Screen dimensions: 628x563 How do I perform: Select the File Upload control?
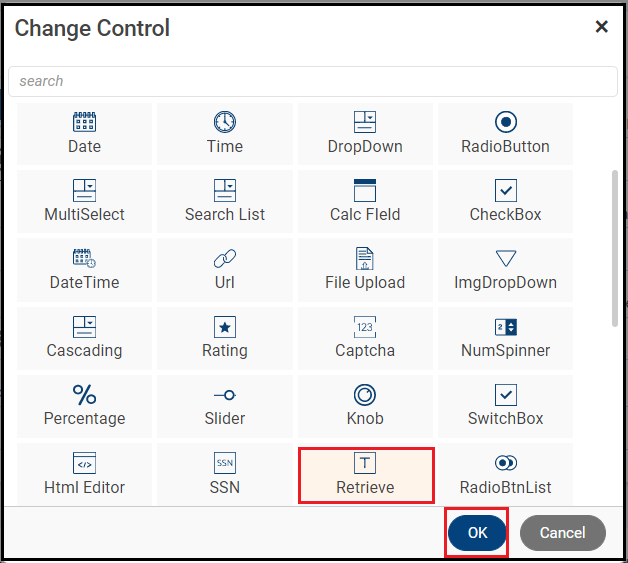tap(365, 269)
